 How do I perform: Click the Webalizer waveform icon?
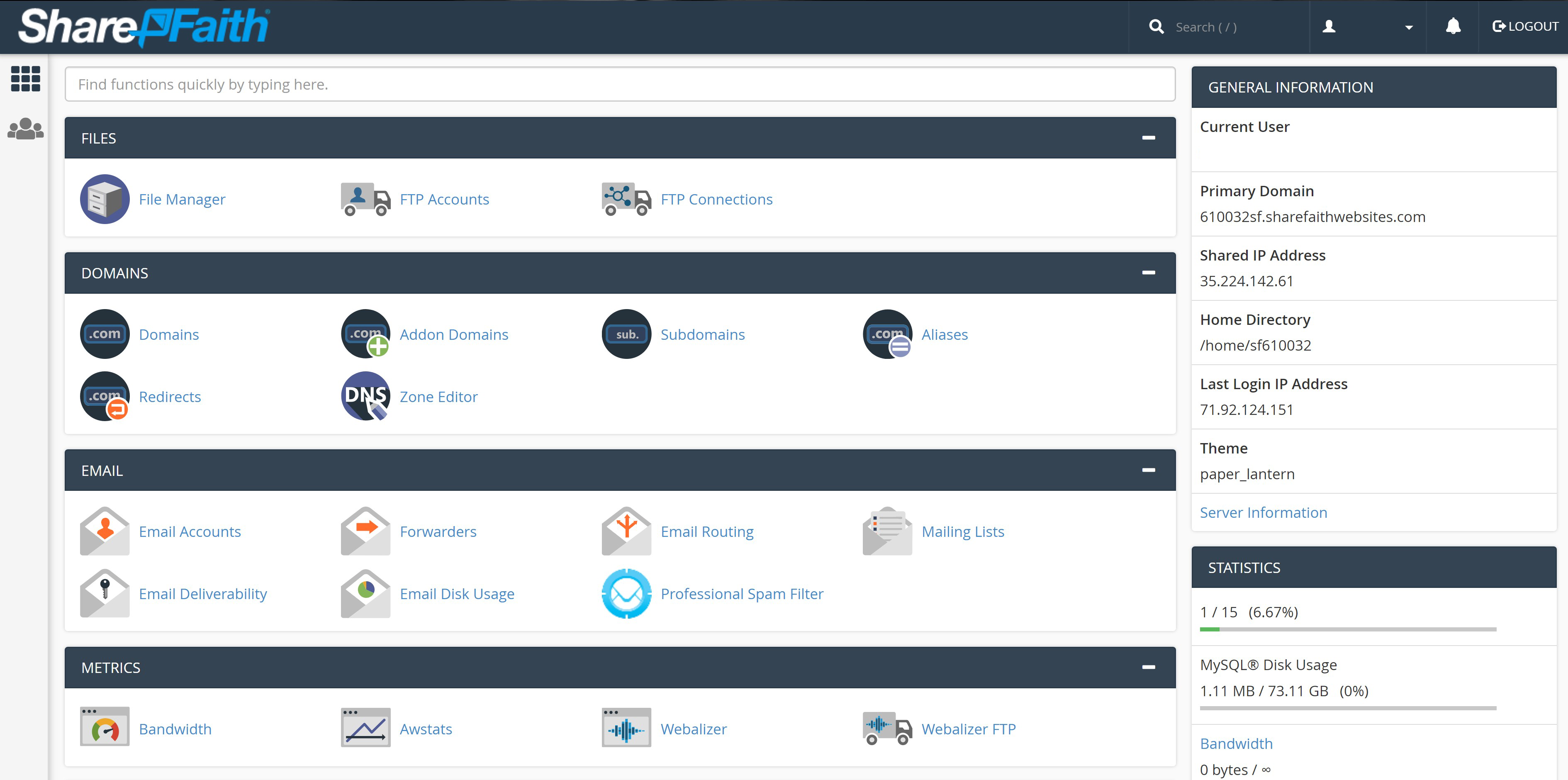pyautogui.click(x=626, y=727)
